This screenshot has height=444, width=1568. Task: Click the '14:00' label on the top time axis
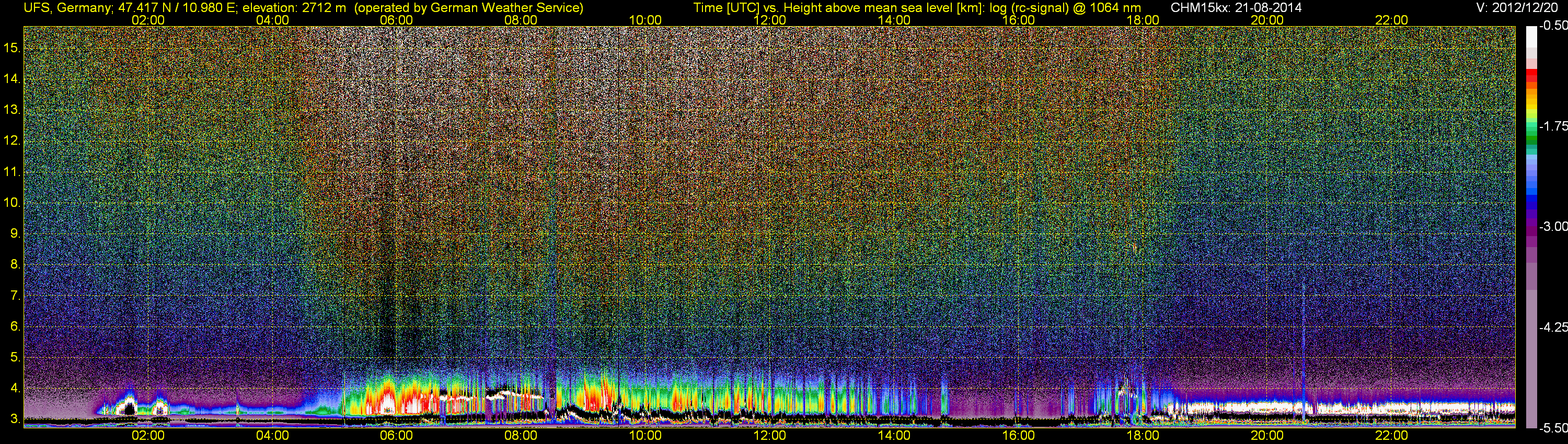894,20
